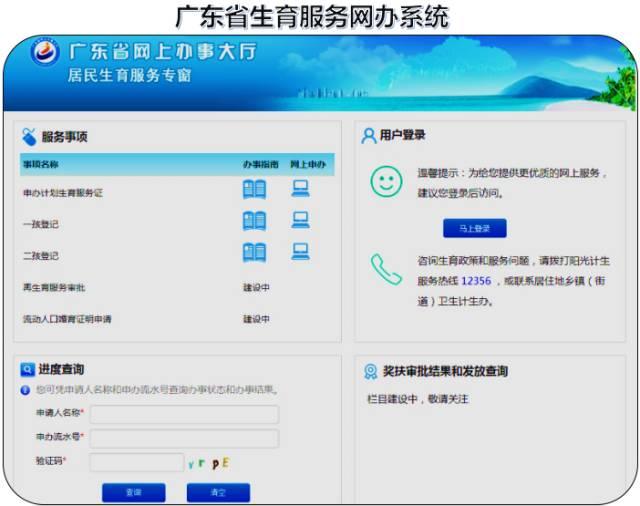Focus the 验证码 captcha input field
640x506 pixels.
137,462
